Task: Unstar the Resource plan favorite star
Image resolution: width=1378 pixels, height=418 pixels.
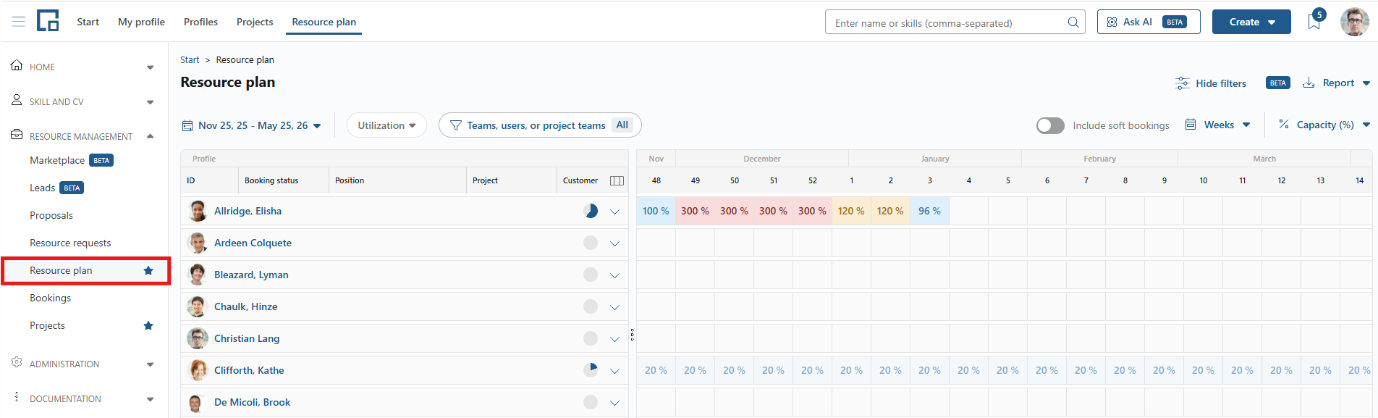Action: tap(148, 270)
